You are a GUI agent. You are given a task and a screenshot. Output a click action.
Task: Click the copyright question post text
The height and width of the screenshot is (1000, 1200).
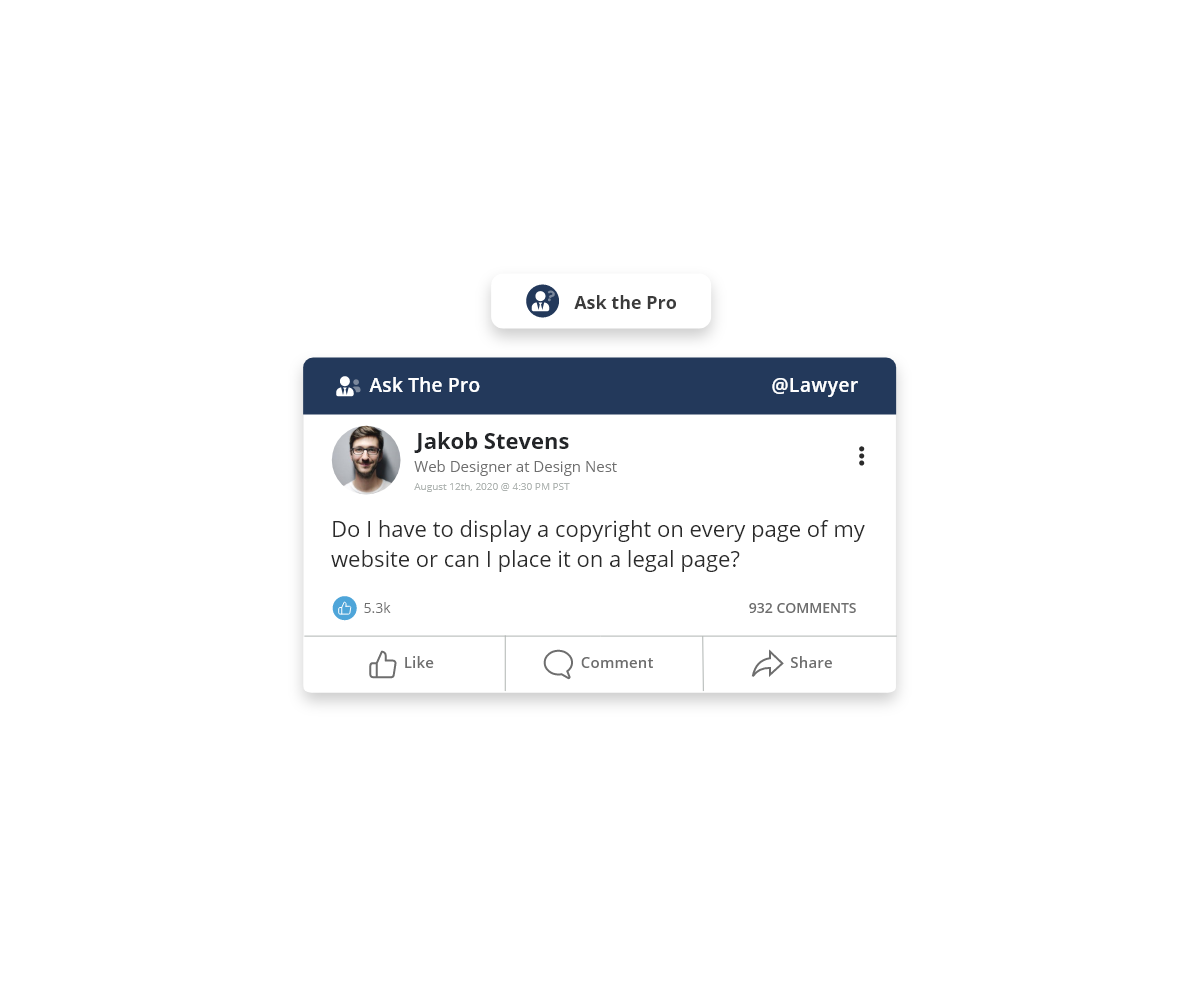point(598,544)
